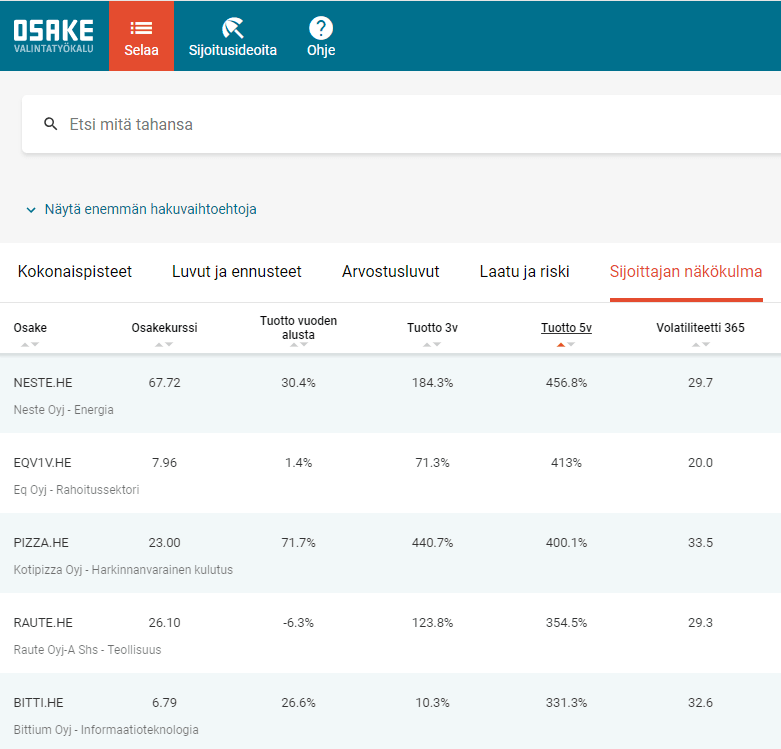Click Raute Oyj-A Shs - Teollisuus text
The width and height of the screenshot is (781, 749).
(87, 650)
